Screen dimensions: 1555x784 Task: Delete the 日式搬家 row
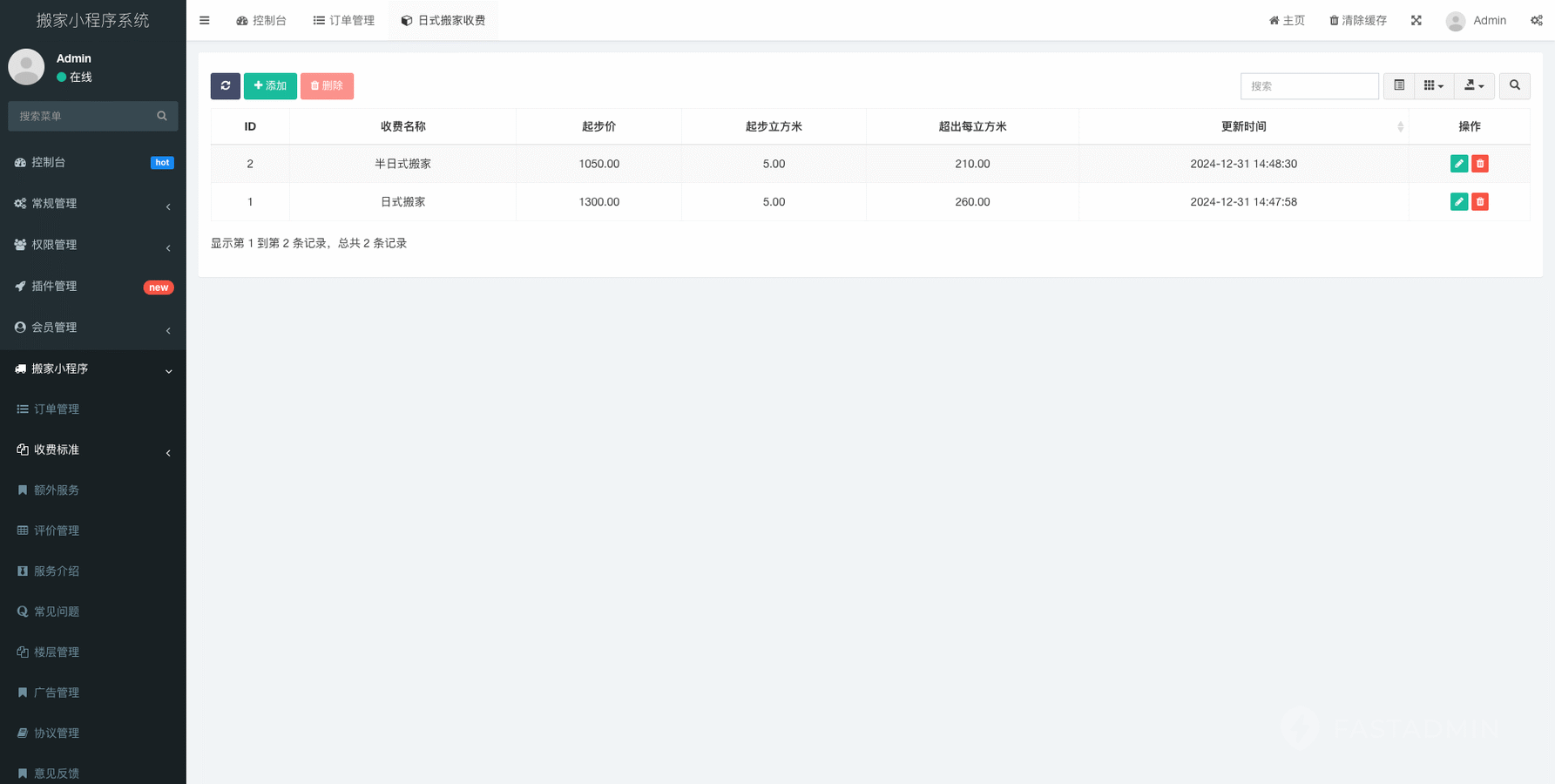tap(1479, 202)
